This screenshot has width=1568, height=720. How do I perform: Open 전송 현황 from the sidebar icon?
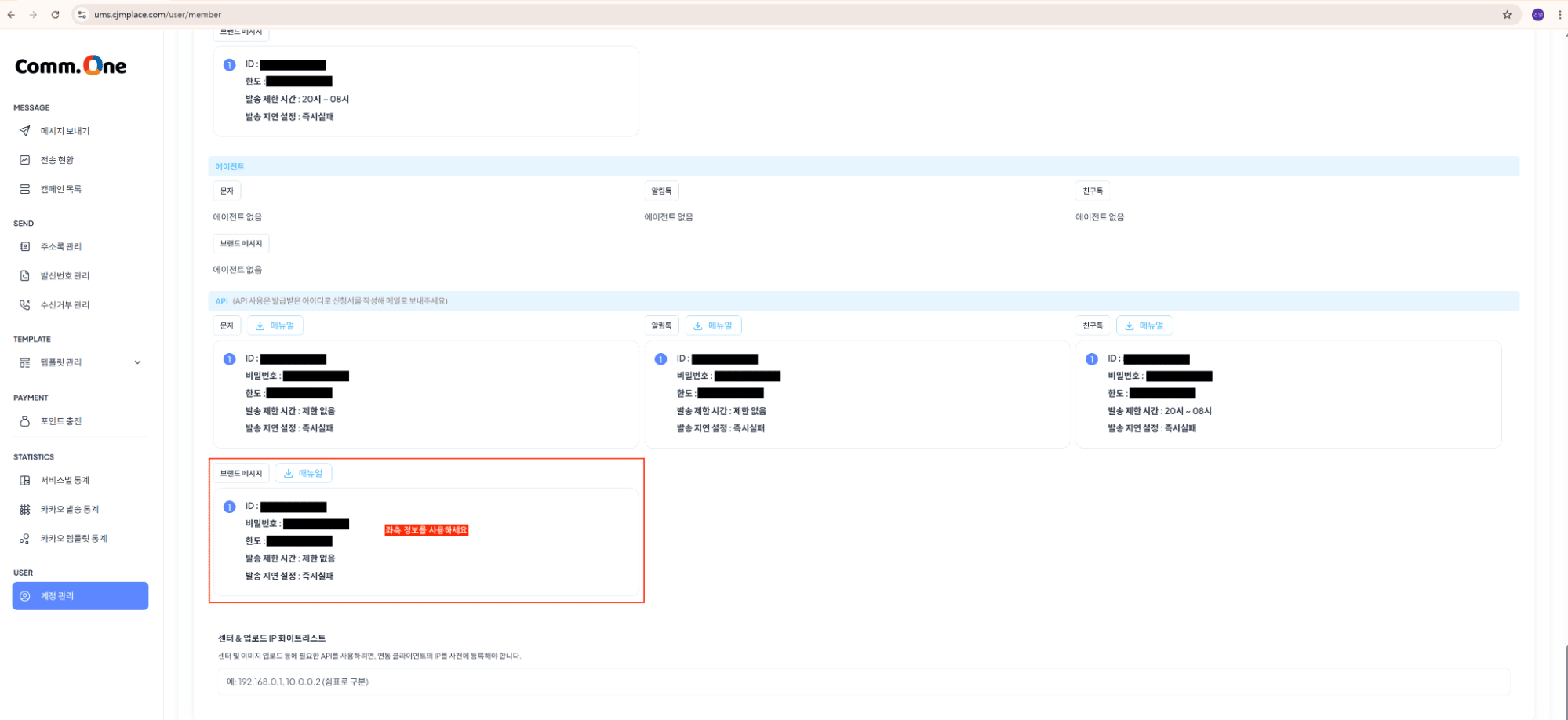(24, 159)
